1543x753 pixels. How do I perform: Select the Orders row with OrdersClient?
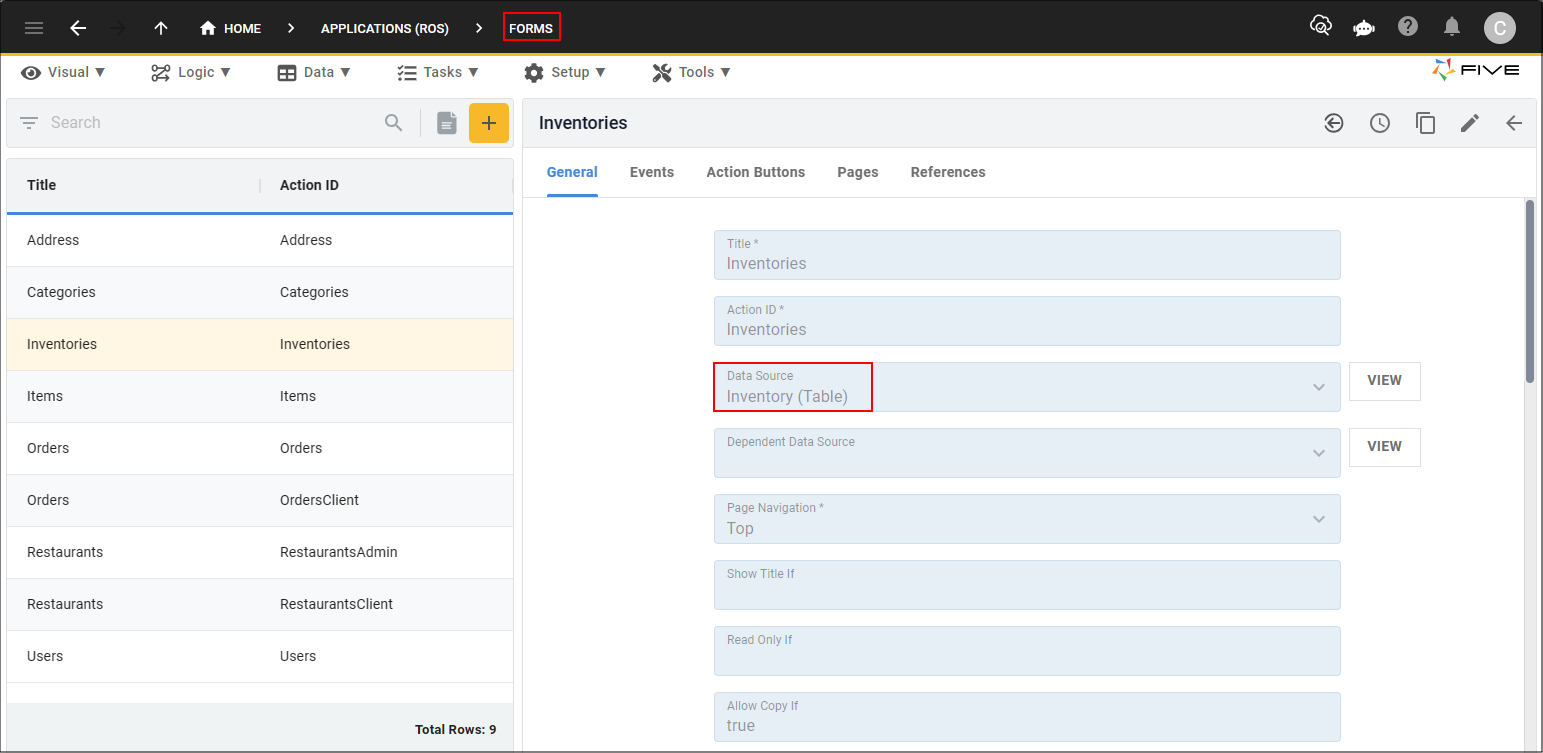point(260,500)
